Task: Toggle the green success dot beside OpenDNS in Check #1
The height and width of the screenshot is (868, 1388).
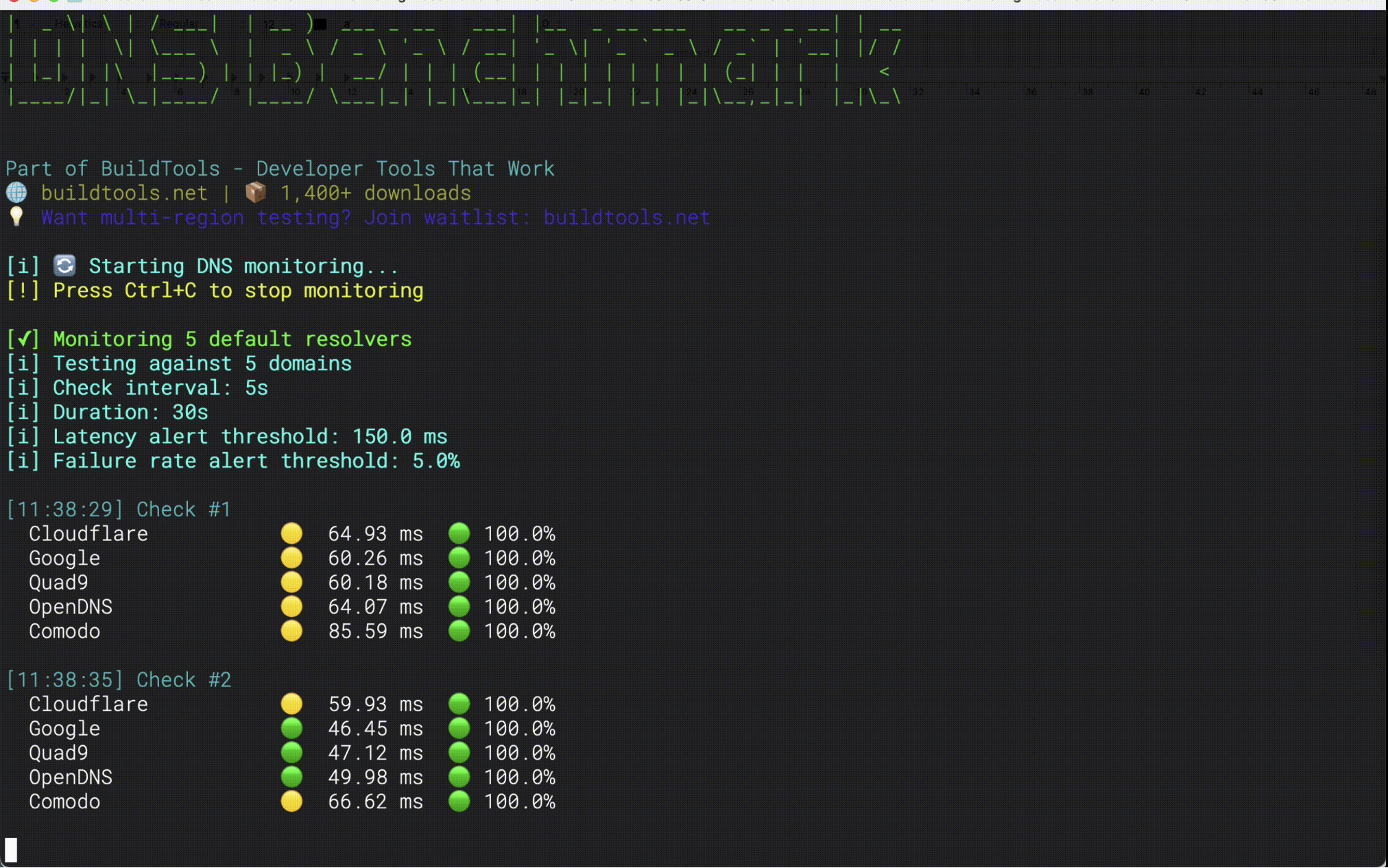Action: [x=459, y=606]
